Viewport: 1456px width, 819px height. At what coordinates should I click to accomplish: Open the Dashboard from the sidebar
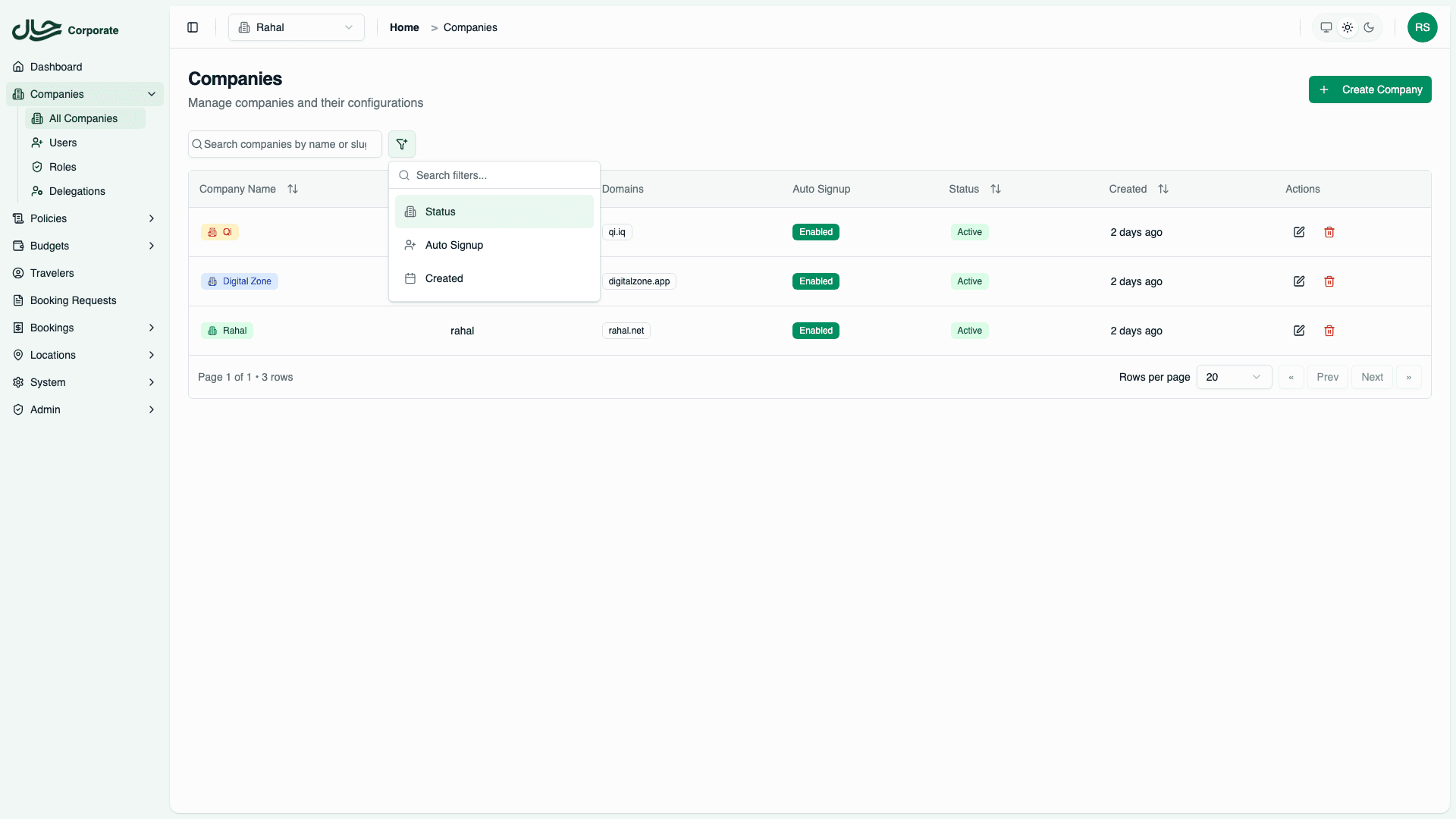click(x=55, y=67)
